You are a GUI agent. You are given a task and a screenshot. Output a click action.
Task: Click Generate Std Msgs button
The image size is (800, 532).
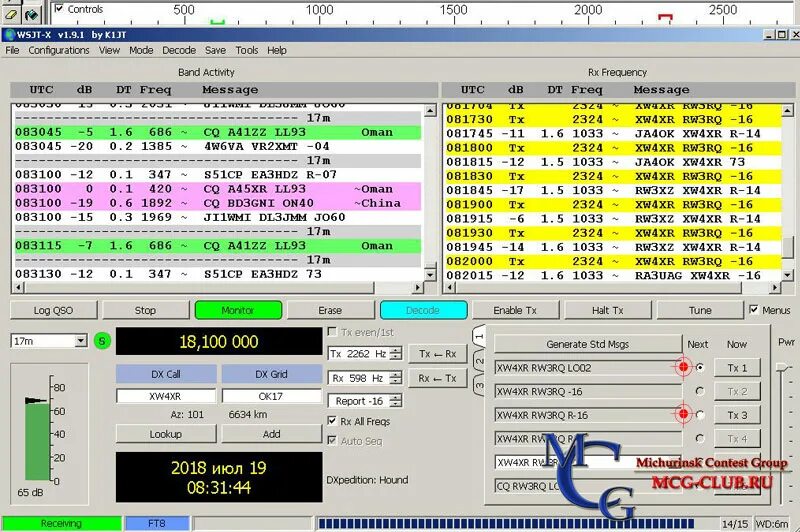[588, 344]
